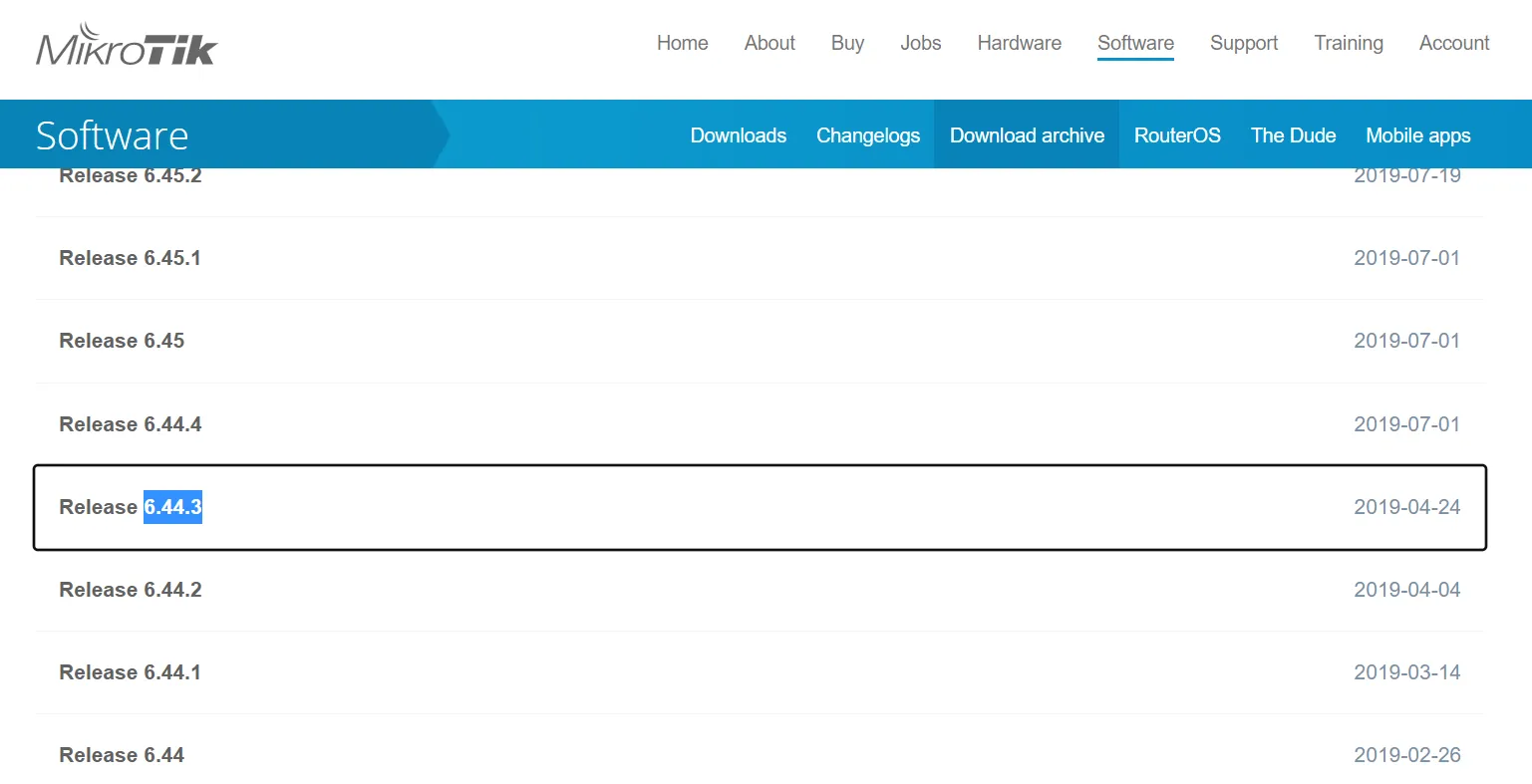Image resolution: width=1532 pixels, height=784 pixels.
Task: Switch to The Dude tab
Action: click(1294, 135)
